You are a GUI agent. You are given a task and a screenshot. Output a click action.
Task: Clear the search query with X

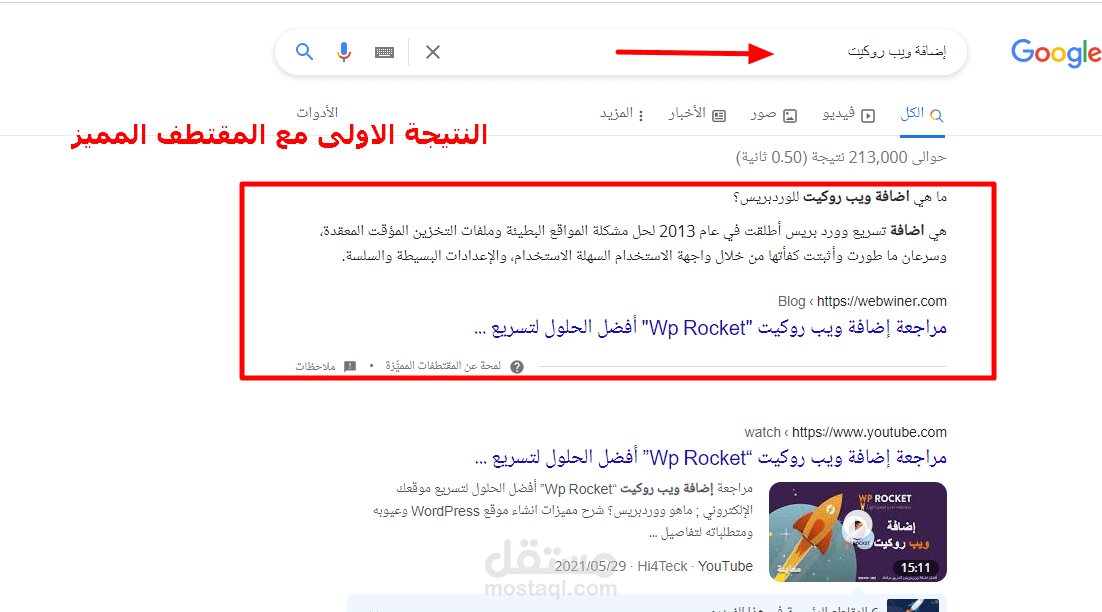433,51
